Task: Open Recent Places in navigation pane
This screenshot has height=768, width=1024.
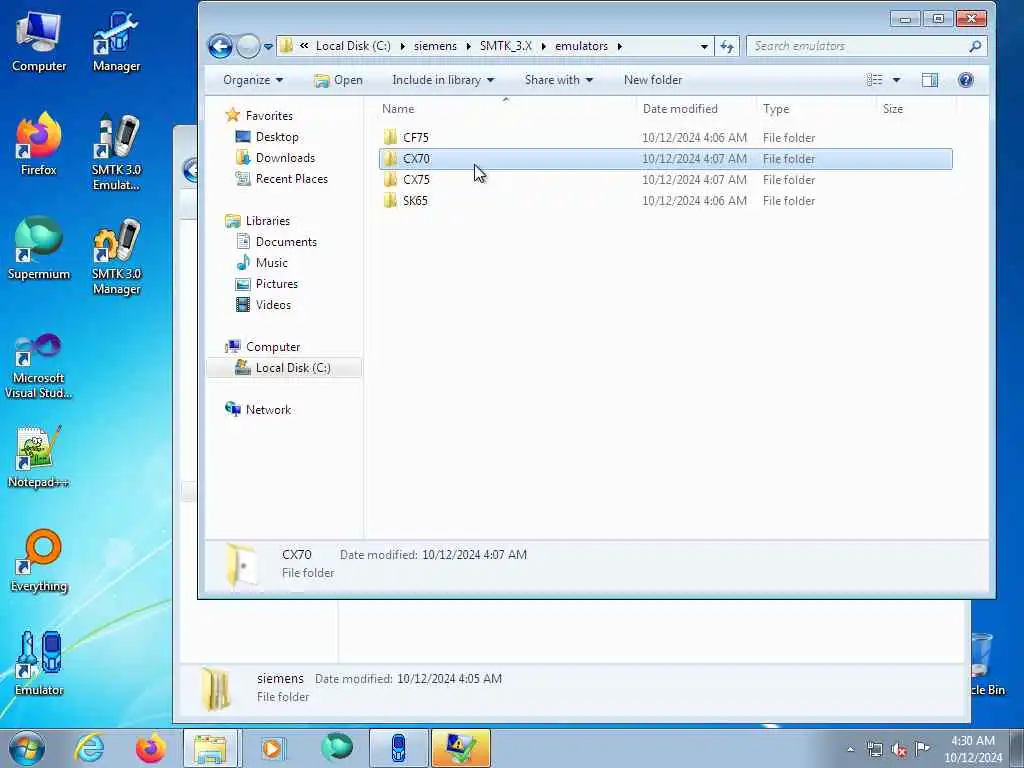Action: coord(291,178)
